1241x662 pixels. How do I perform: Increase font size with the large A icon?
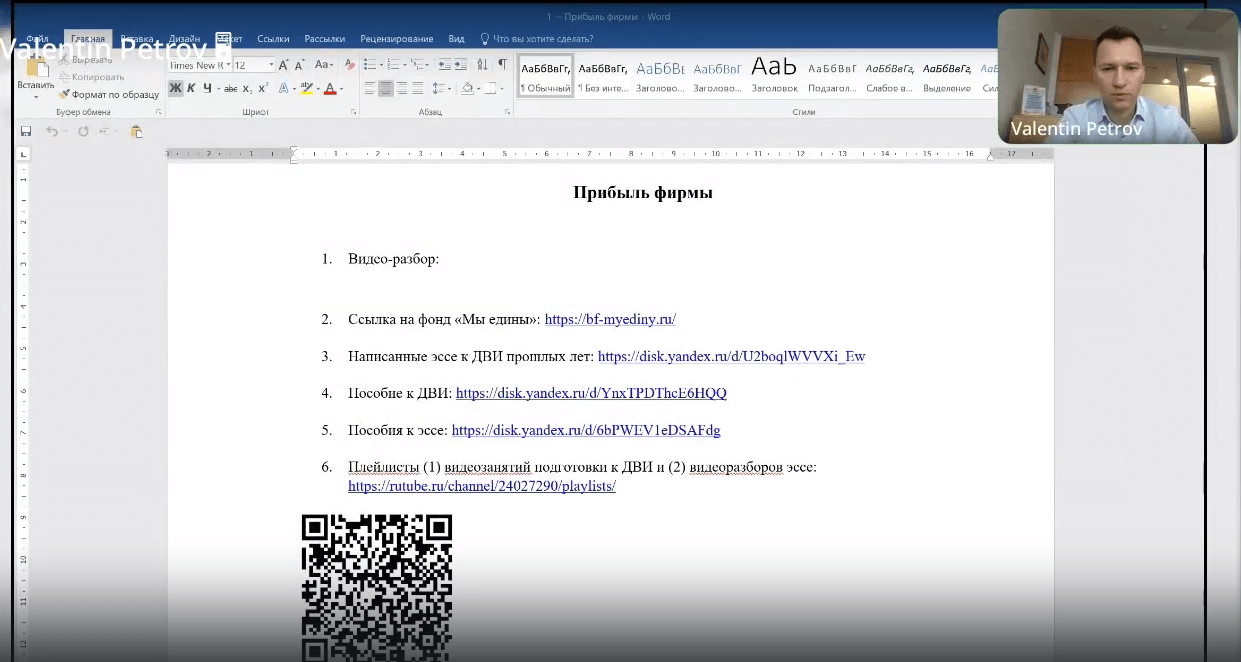click(x=283, y=65)
